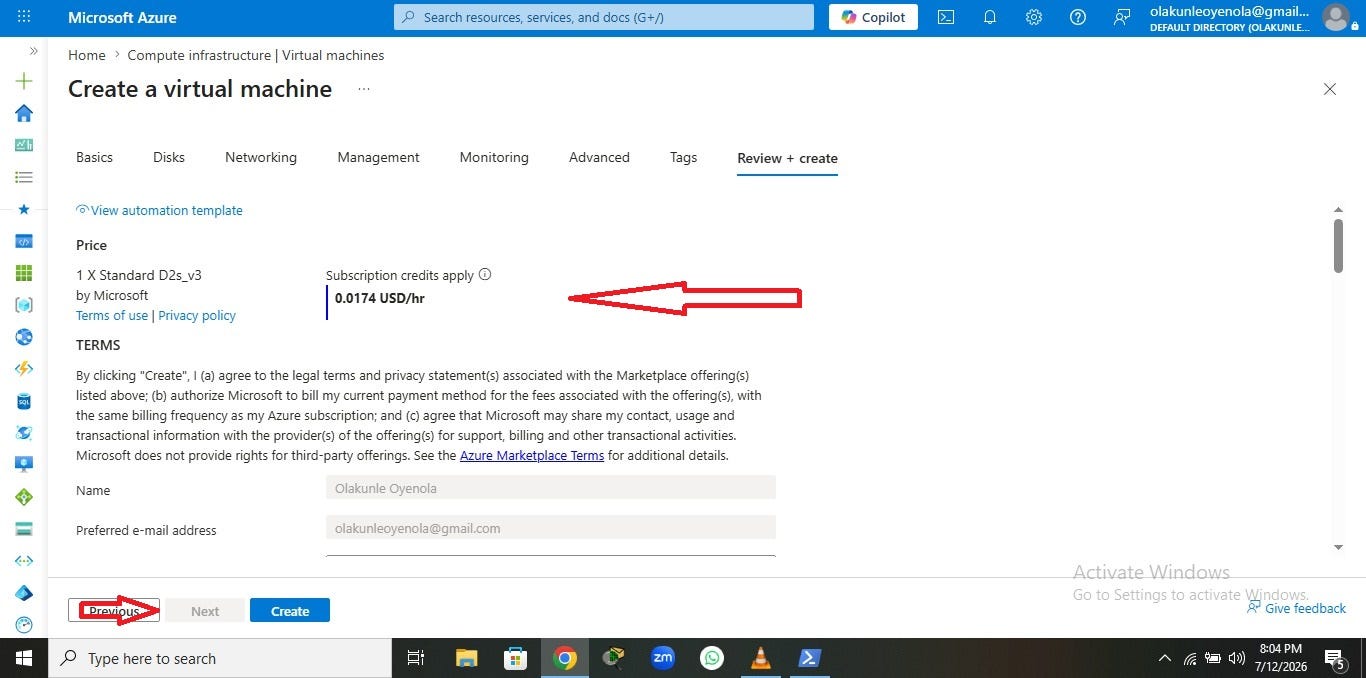Open SQL databases icon in sidebar
This screenshot has width=1366, height=678.
tap(24, 401)
